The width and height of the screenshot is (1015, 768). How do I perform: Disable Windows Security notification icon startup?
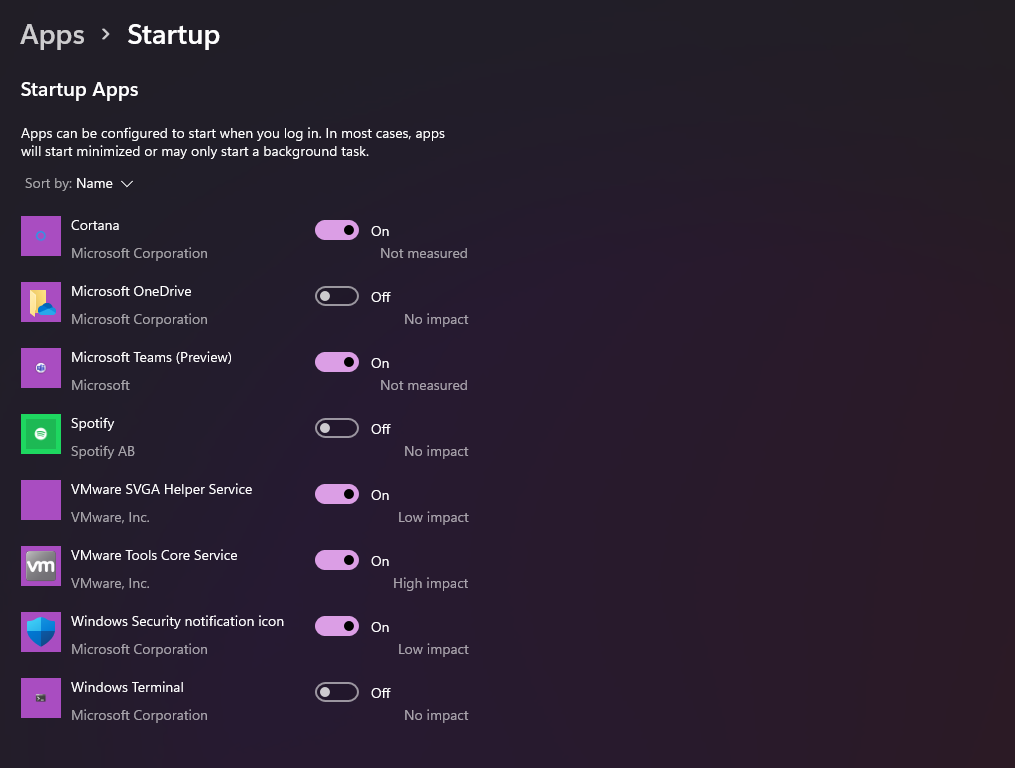tap(336, 626)
